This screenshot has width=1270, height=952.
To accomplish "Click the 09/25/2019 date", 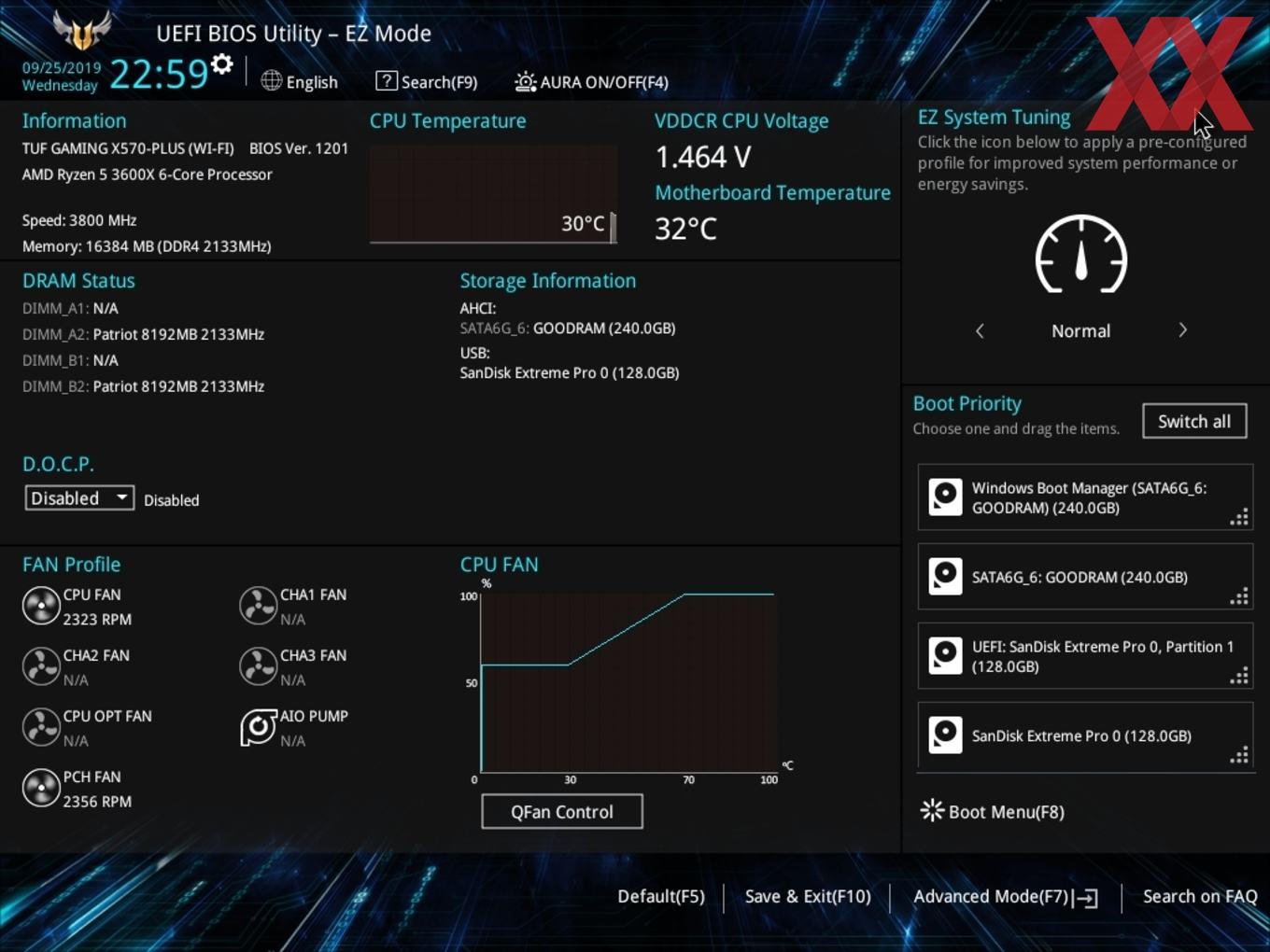I will click(62, 68).
